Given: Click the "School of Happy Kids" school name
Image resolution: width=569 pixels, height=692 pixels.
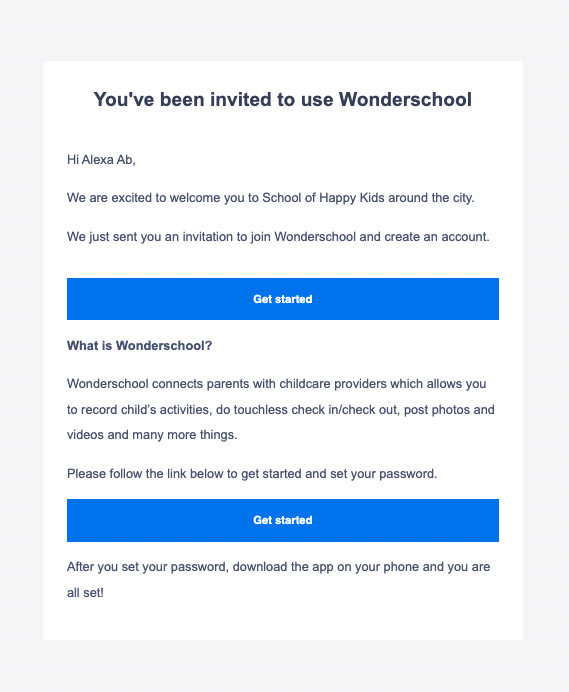Looking at the screenshot, I should point(323,198).
